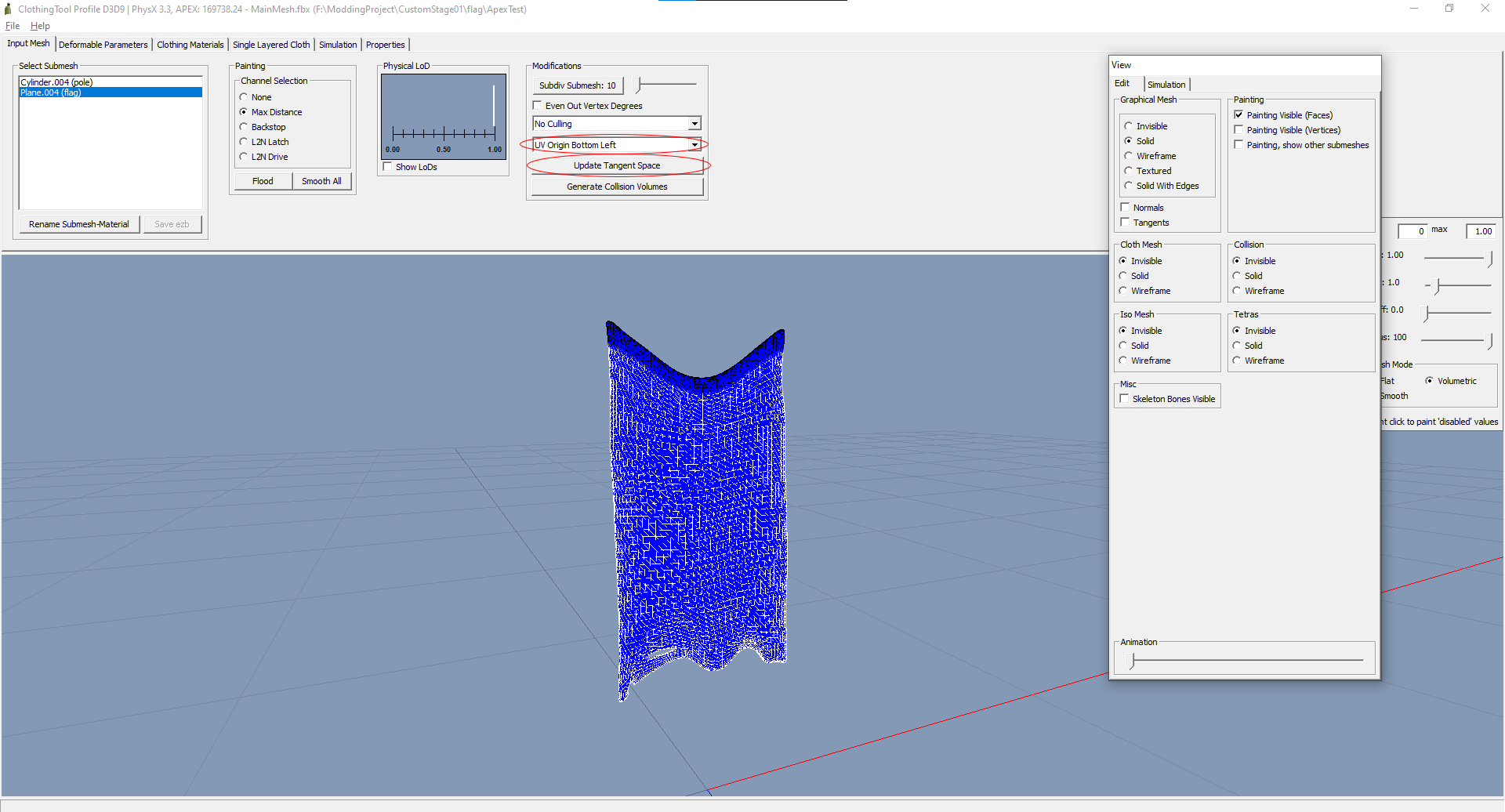The image size is (1505, 812).
Task: Select the L2N Drive painting channel
Action: click(x=263, y=157)
